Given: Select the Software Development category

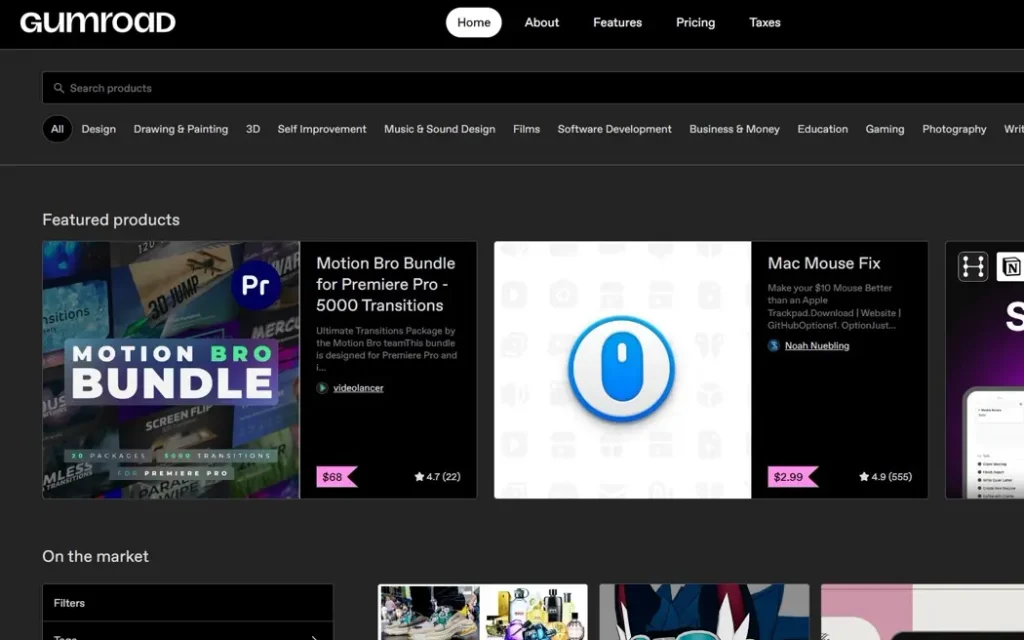Looking at the screenshot, I should pos(615,129).
